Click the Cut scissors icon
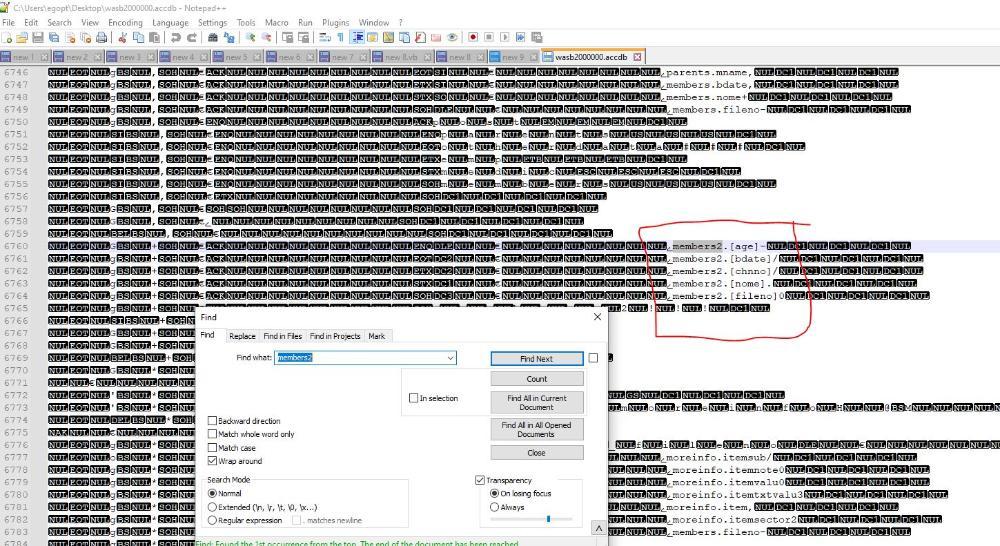 pos(122,38)
